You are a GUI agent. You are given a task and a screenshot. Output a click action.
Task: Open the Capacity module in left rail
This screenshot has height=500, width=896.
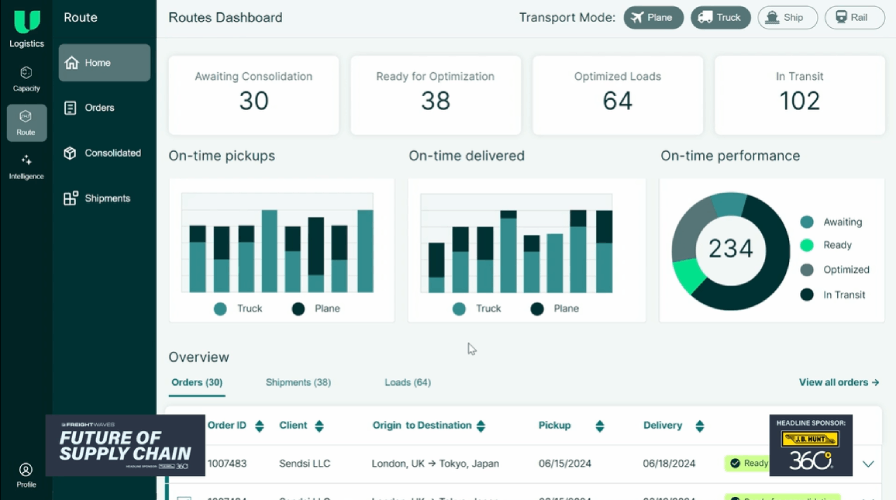pyautogui.click(x=26, y=78)
